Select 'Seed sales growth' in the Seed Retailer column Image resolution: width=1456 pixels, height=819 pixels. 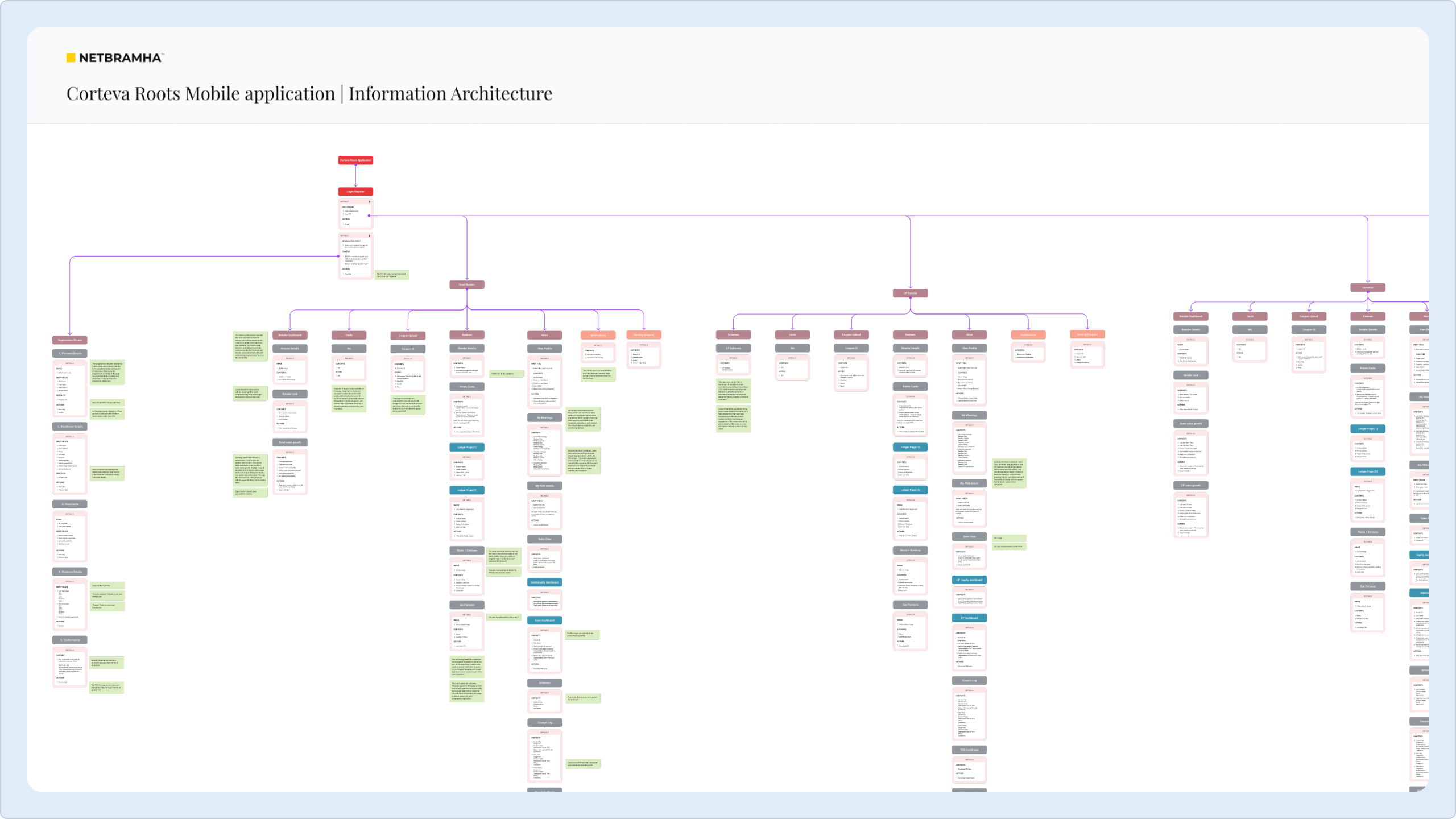click(290, 442)
